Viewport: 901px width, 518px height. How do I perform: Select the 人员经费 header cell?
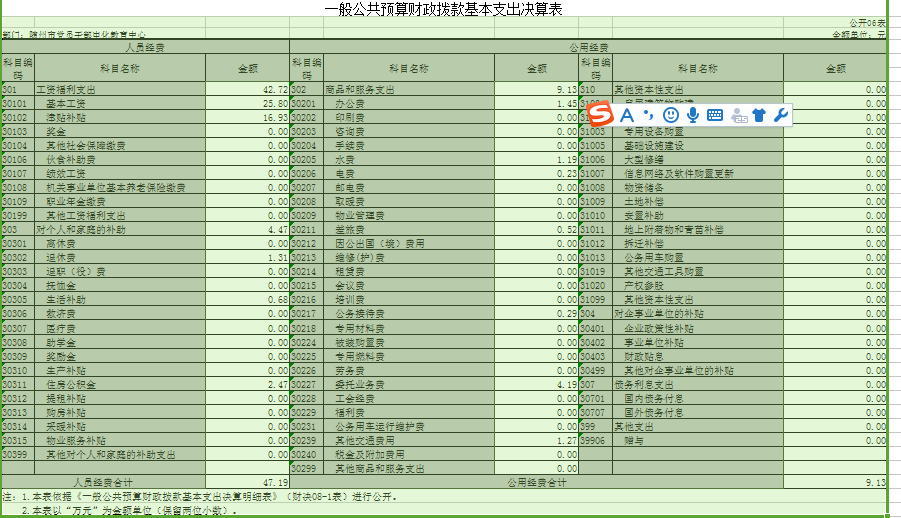click(146, 47)
